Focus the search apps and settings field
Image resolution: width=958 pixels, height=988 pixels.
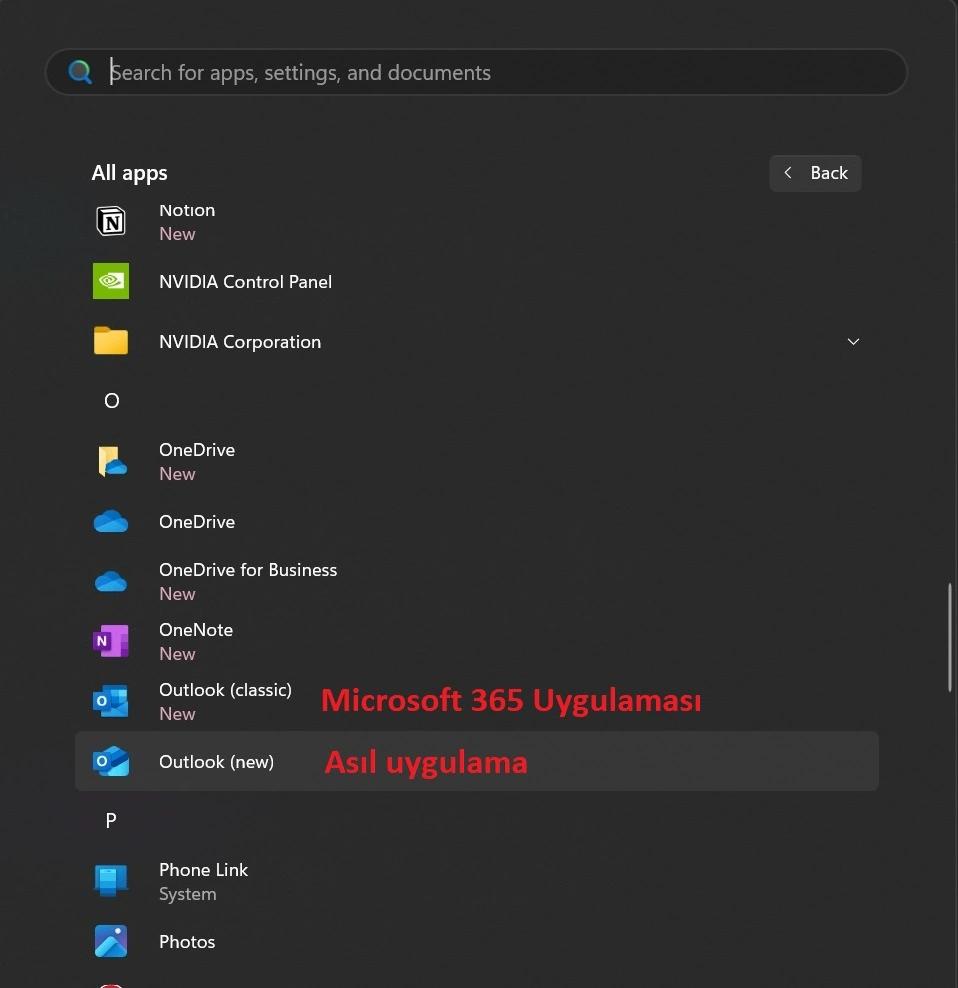[x=476, y=72]
